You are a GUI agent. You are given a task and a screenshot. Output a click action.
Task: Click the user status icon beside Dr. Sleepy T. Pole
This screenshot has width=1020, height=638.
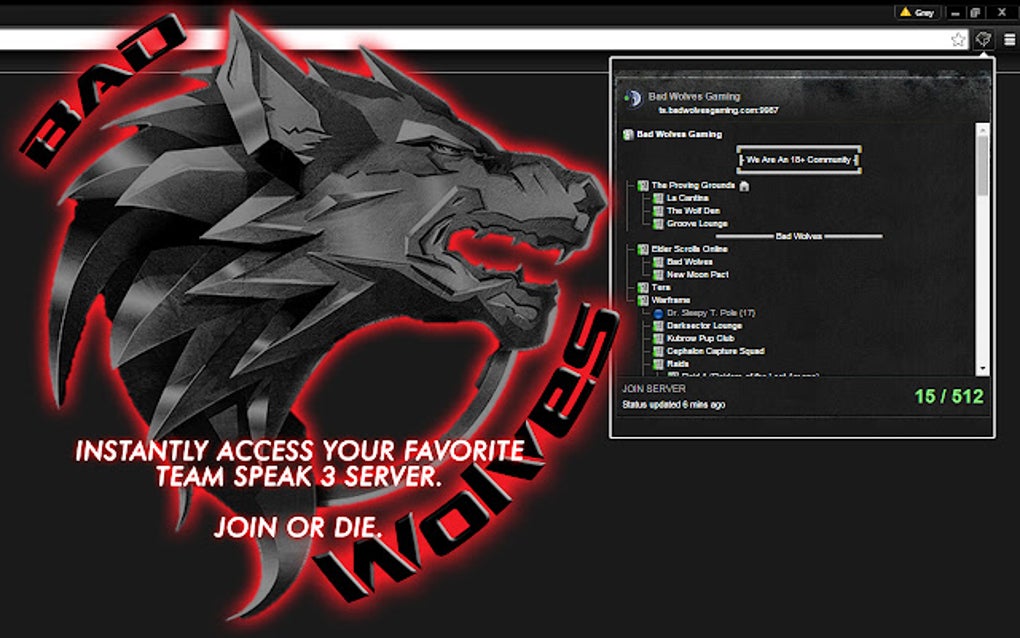click(x=659, y=313)
